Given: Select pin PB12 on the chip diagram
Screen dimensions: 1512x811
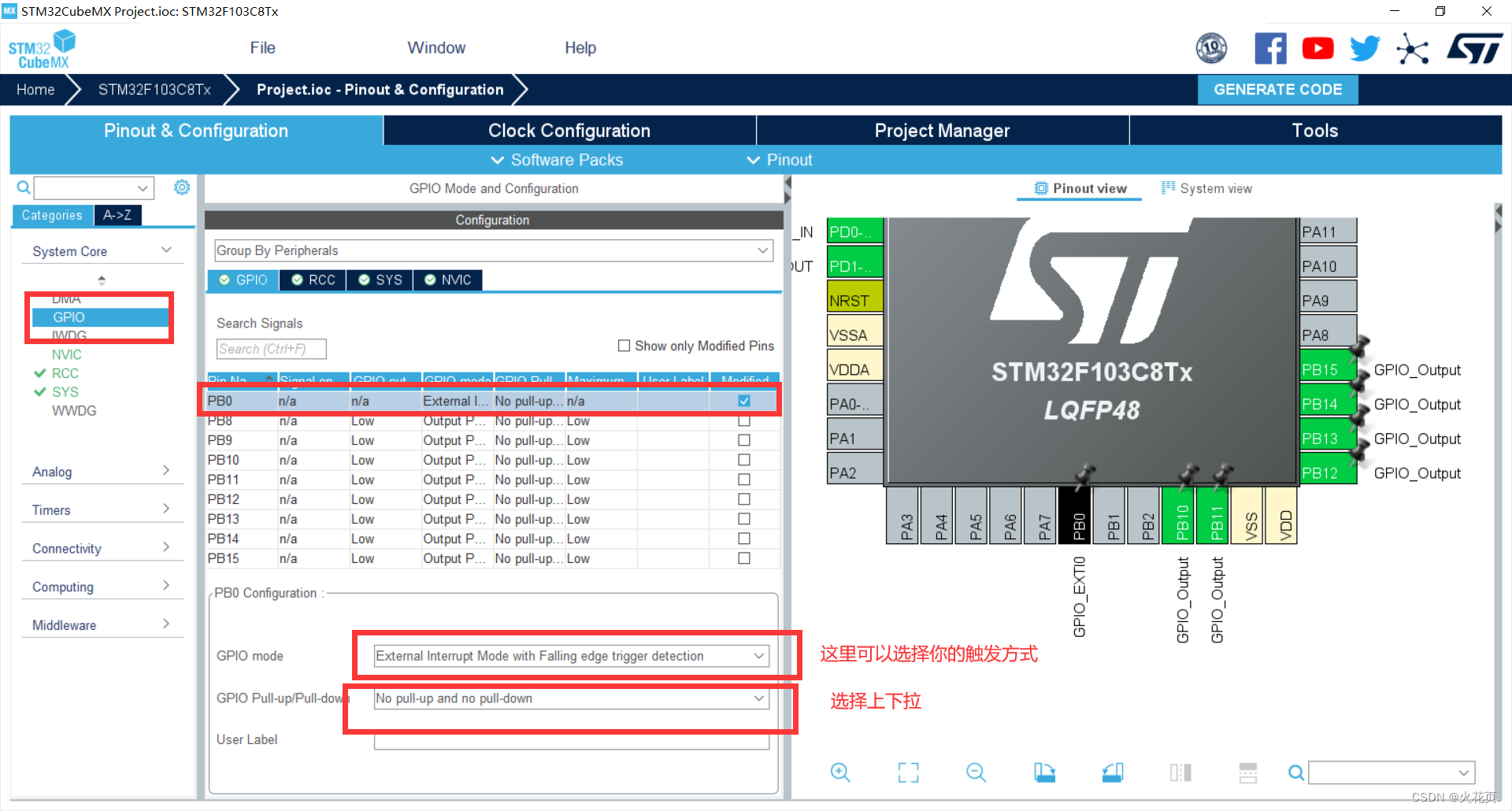Looking at the screenshot, I should point(1328,472).
